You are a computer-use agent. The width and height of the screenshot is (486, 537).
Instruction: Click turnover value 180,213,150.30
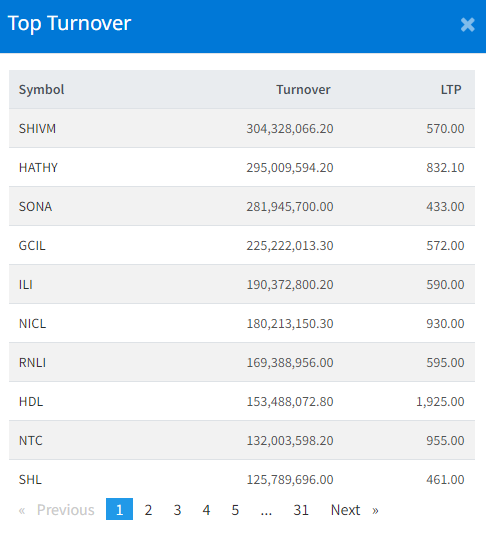(290, 324)
